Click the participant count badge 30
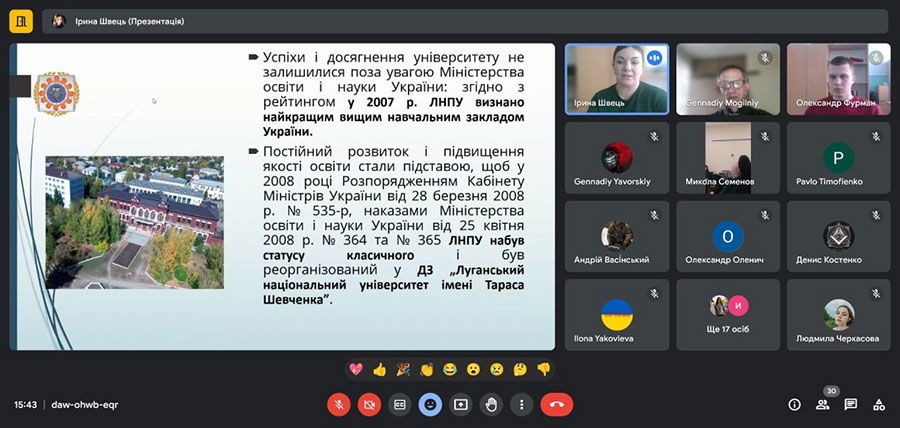Screen dimensions: 900x428 (x=831, y=391)
